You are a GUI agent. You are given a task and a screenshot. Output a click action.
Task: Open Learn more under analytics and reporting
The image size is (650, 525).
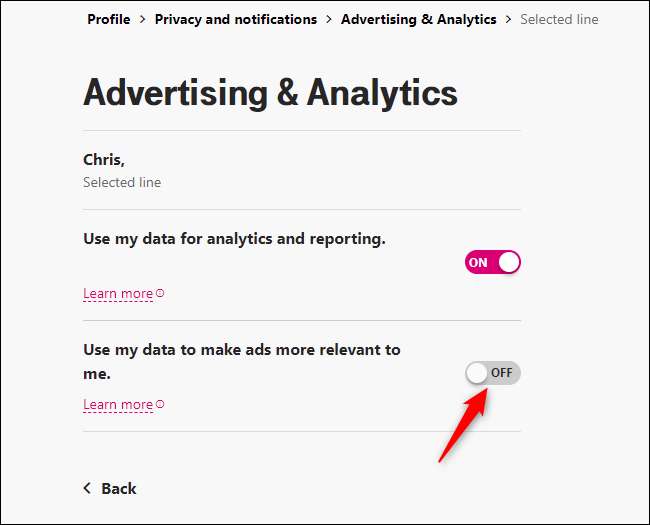click(118, 294)
